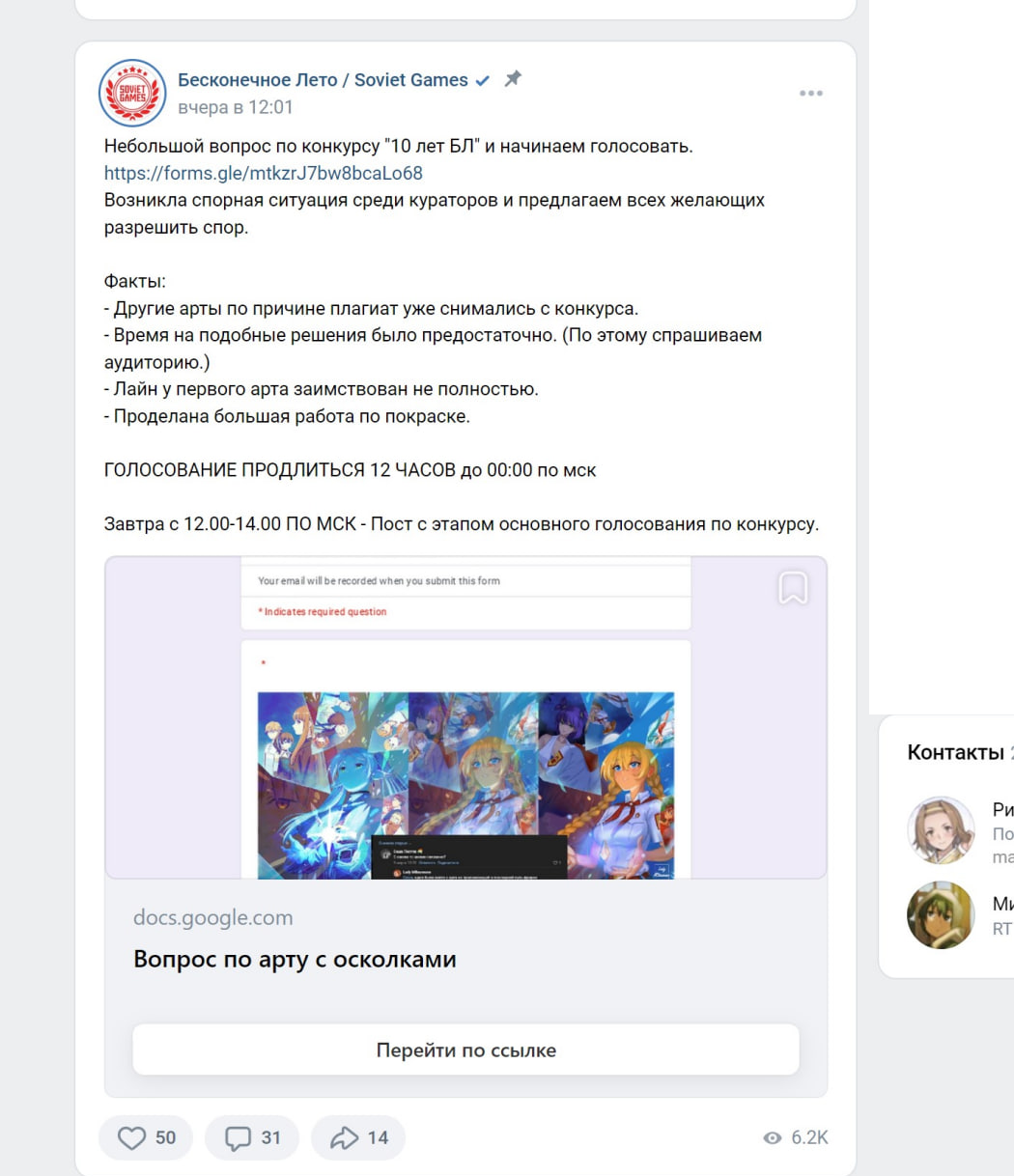Click the Контакты section header
Image resolution: width=1014 pixels, height=1176 pixels.
coord(955,753)
